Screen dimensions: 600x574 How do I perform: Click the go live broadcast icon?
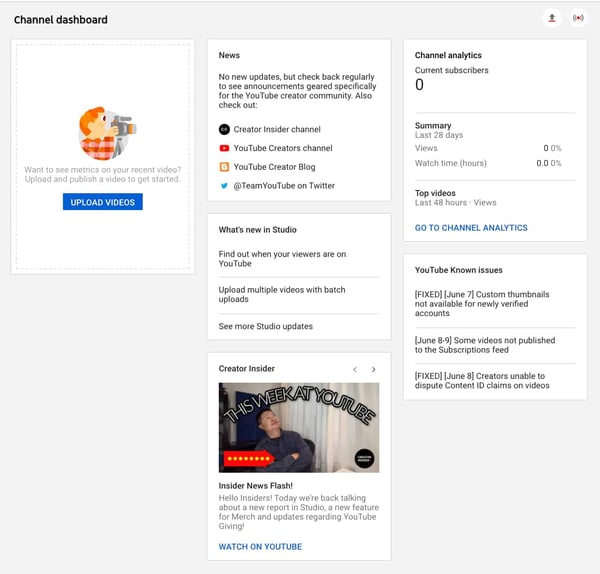click(578, 18)
